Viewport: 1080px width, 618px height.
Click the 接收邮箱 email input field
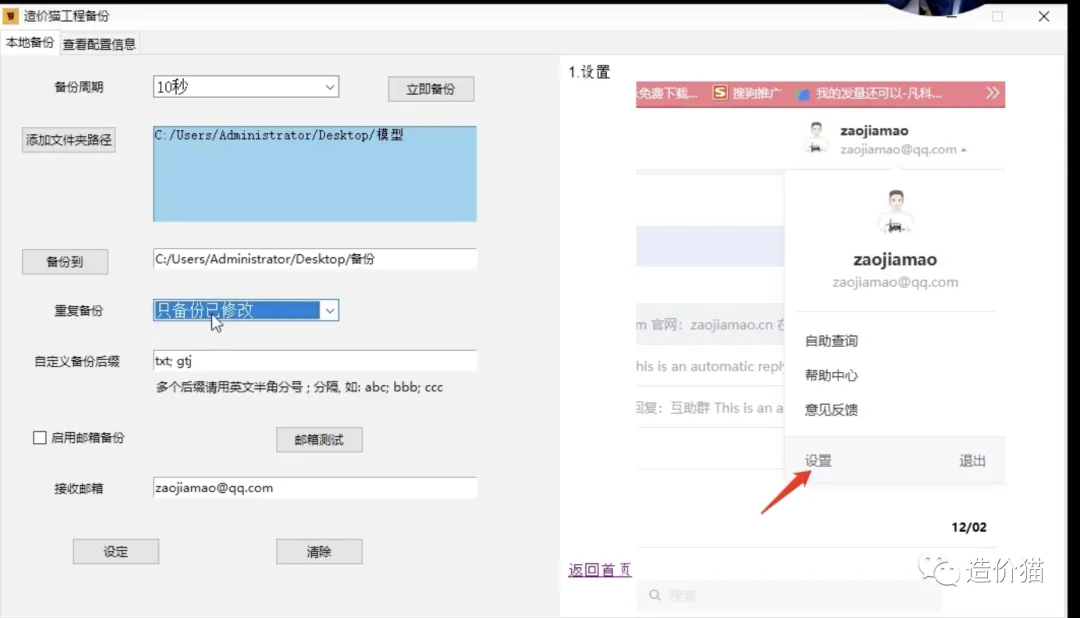point(314,488)
